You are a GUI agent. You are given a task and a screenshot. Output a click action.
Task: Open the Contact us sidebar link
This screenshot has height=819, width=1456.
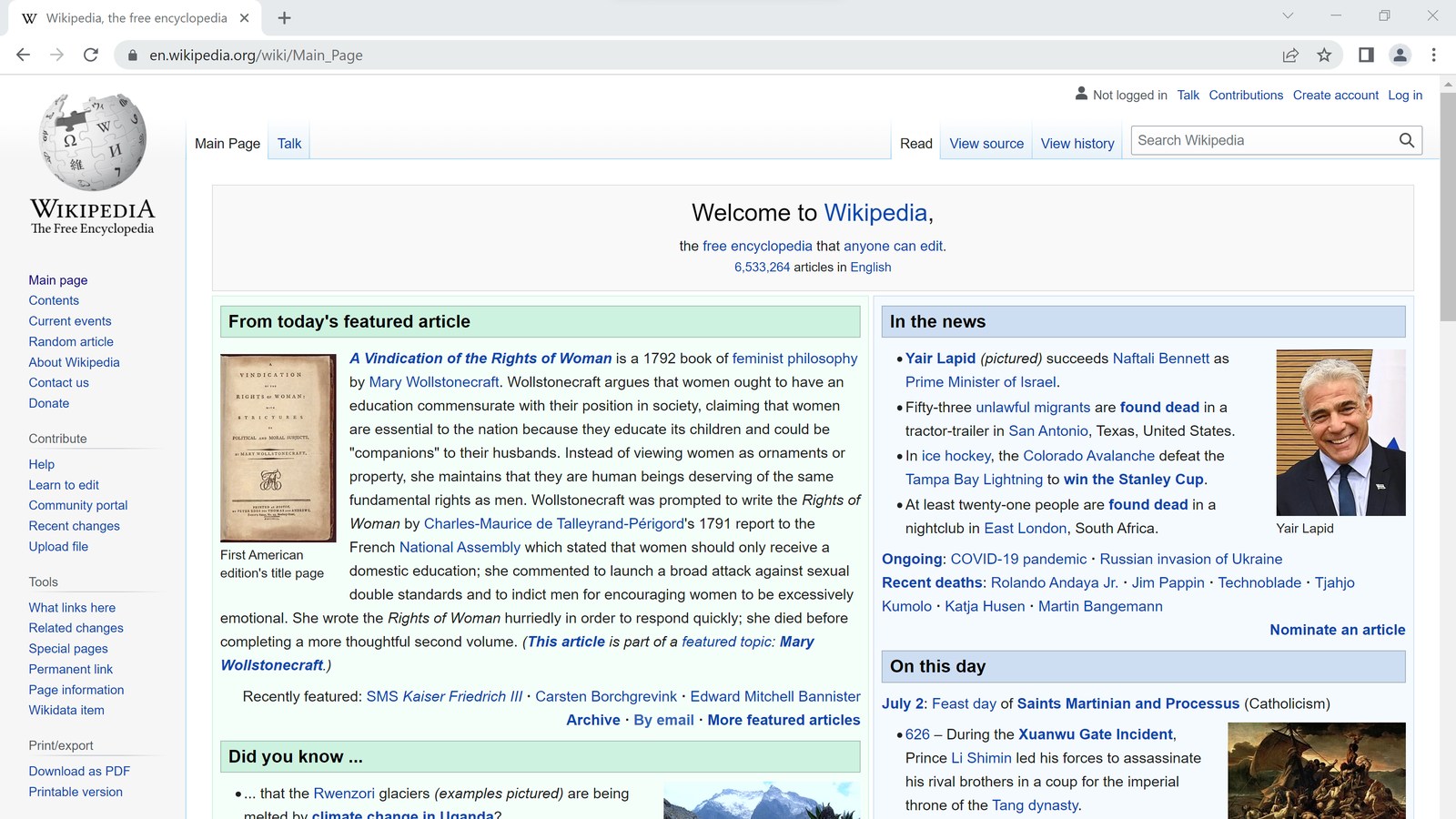click(x=59, y=382)
